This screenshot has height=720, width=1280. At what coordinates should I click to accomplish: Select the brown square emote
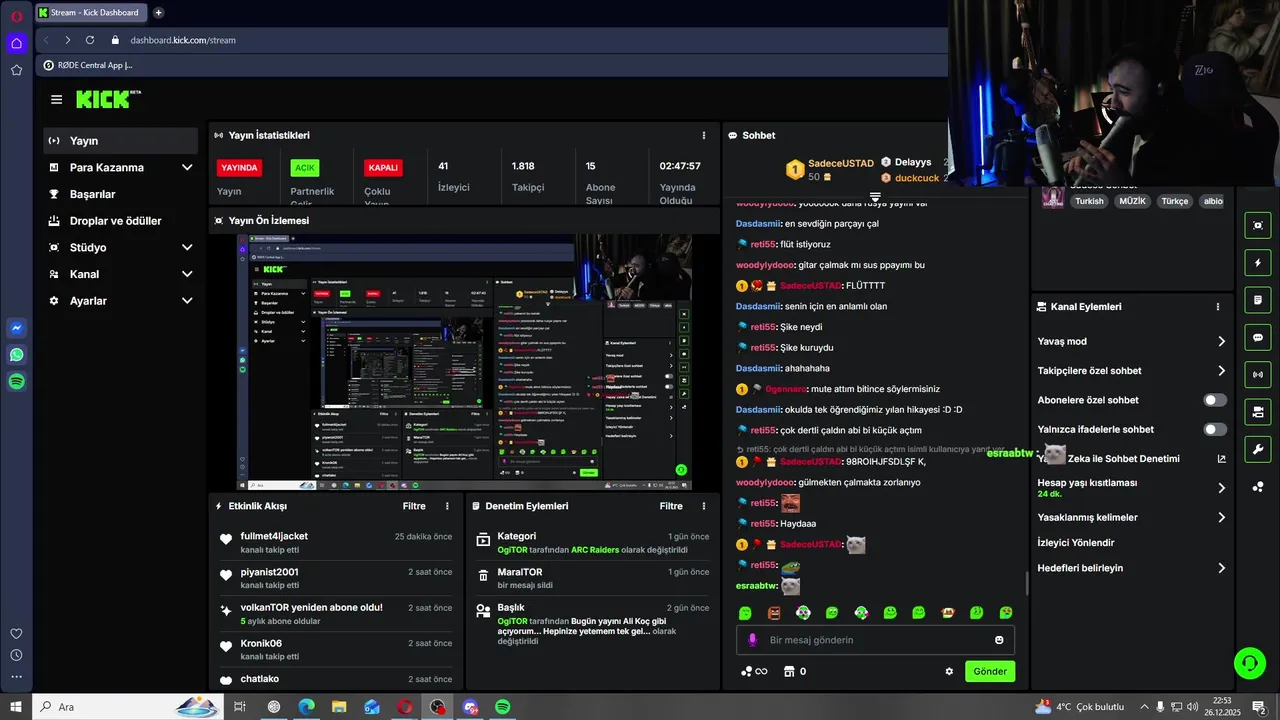tap(774, 613)
